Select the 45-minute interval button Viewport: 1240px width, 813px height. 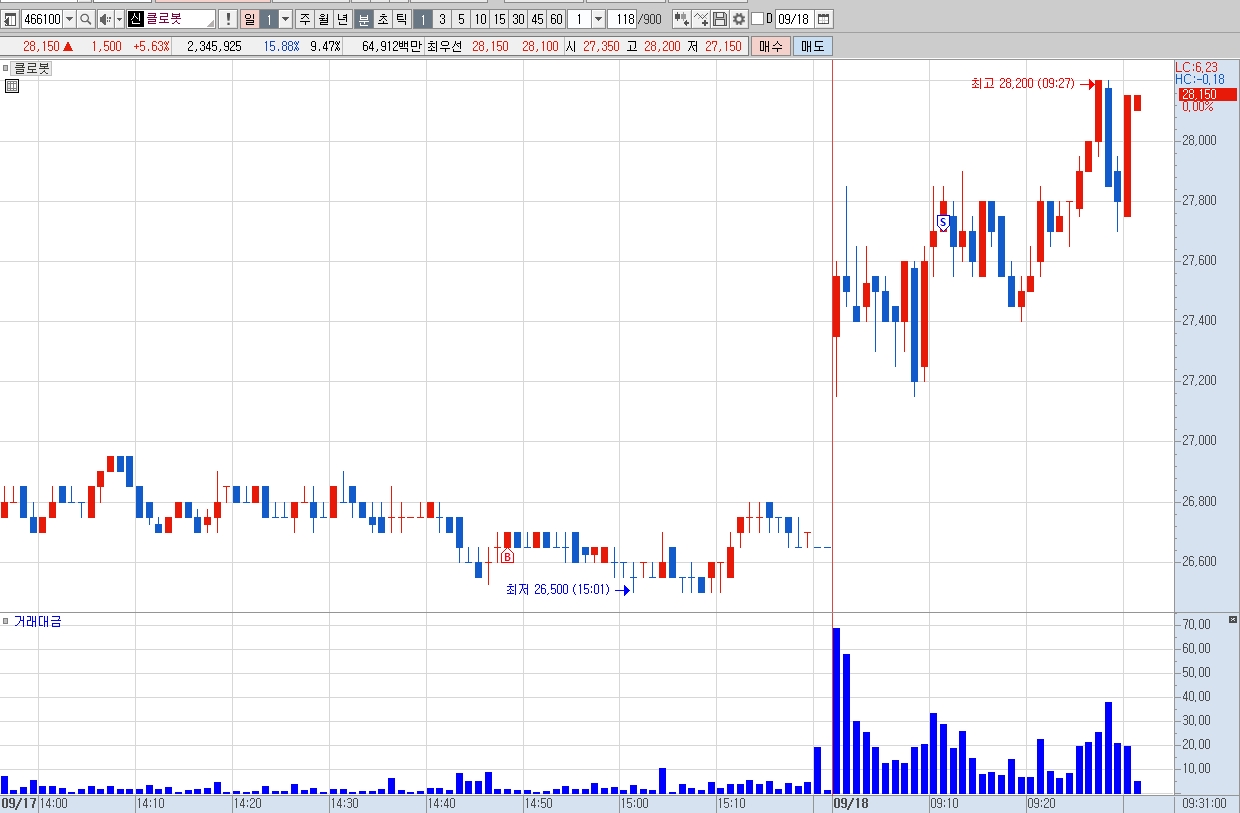point(537,19)
